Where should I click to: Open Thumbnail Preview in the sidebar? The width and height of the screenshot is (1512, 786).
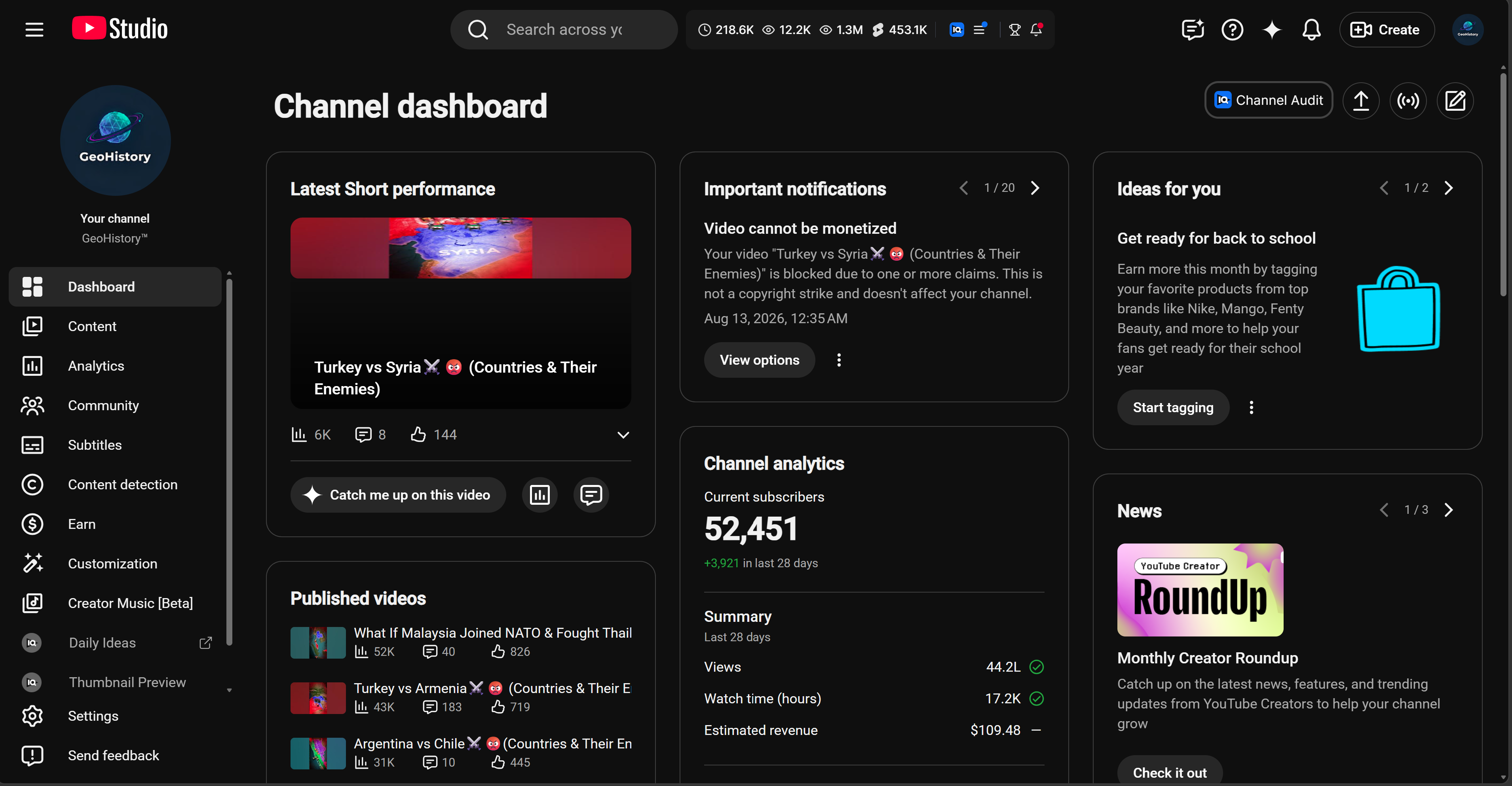pyautogui.click(x=115, y=683)
